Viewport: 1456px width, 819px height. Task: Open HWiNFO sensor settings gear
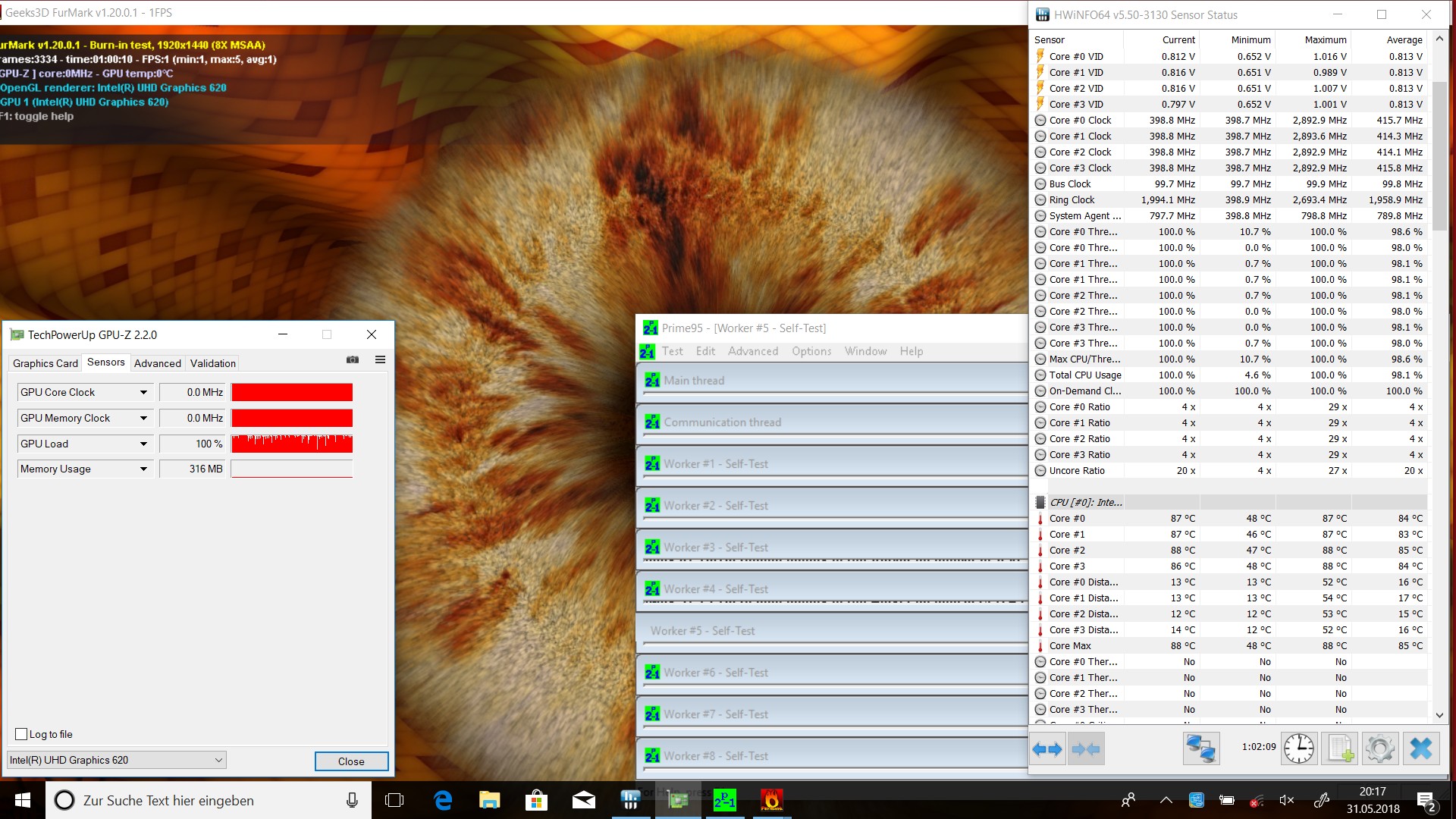coord(1379,749)
